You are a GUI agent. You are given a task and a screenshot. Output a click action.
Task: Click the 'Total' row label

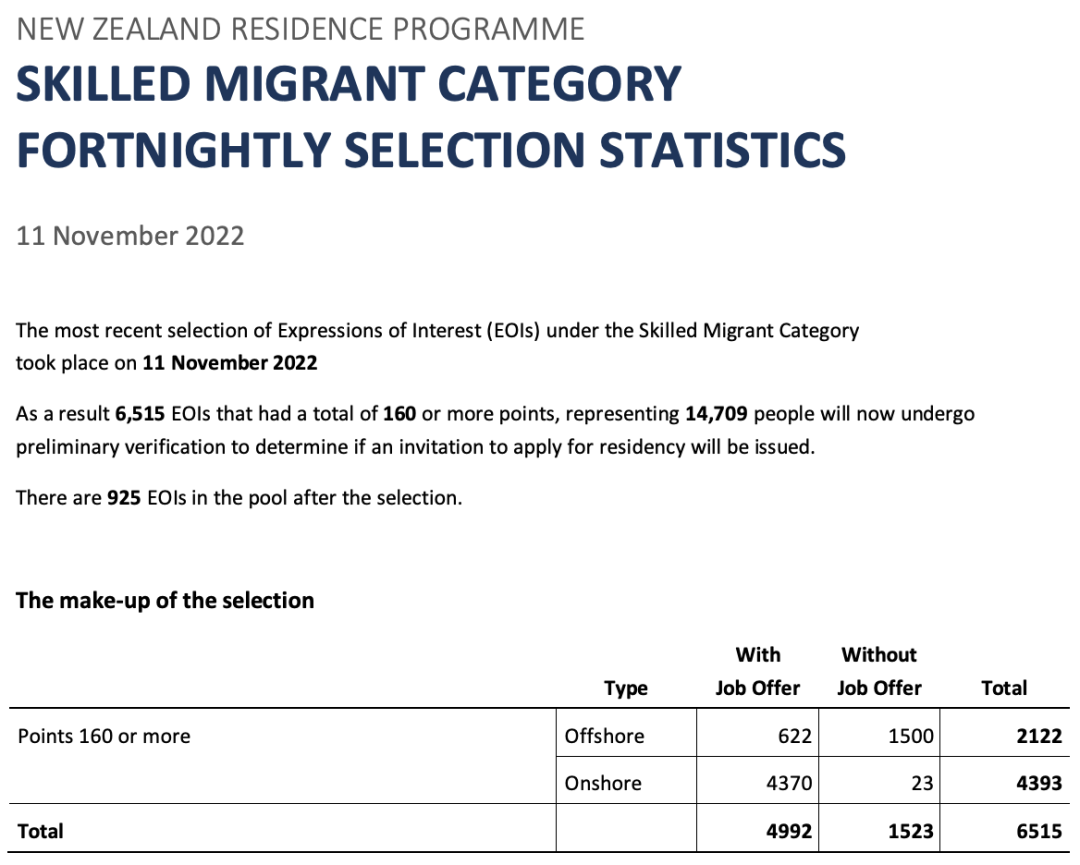41,831
